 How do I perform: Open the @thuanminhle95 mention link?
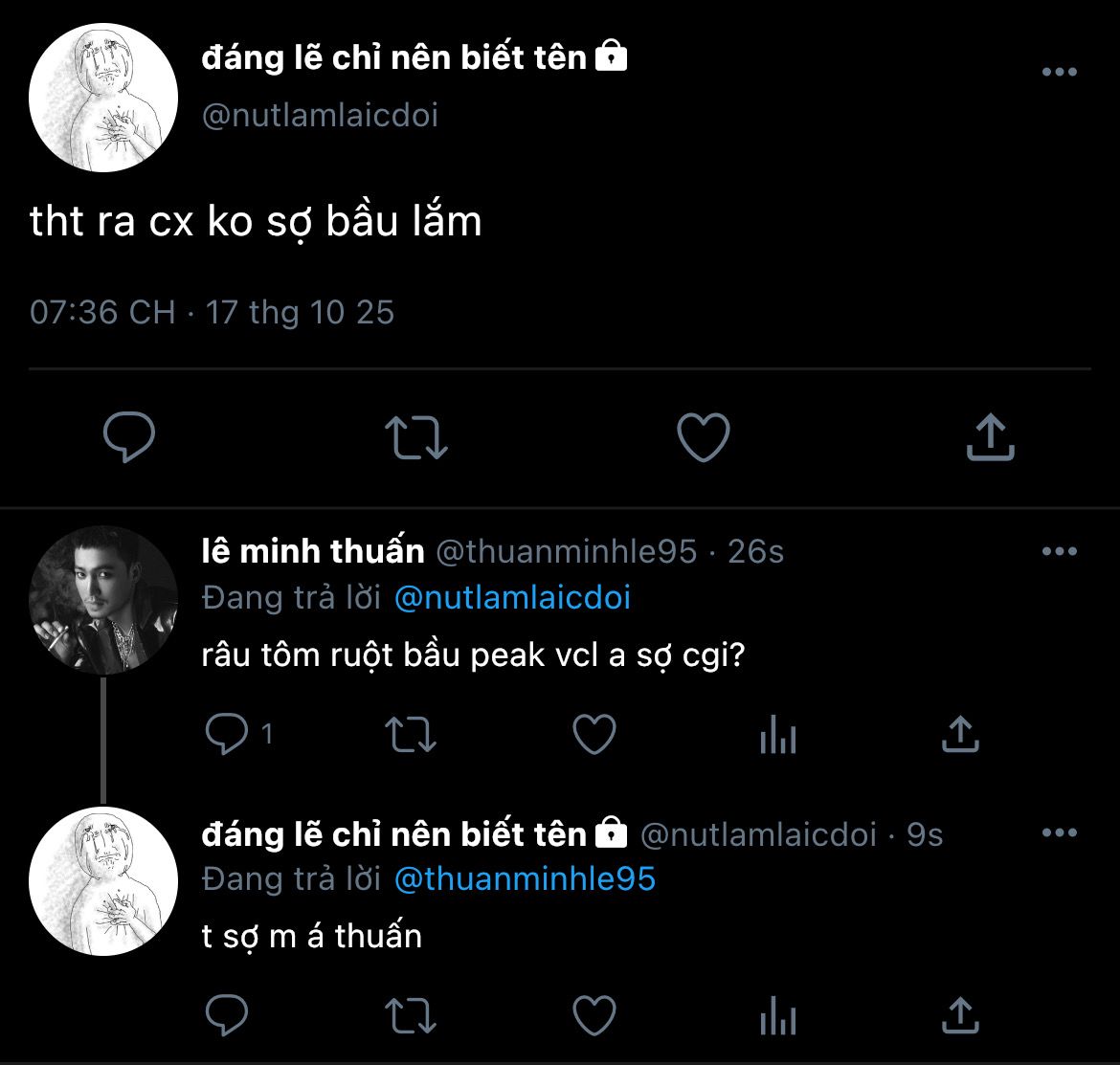tap(525, 878)
